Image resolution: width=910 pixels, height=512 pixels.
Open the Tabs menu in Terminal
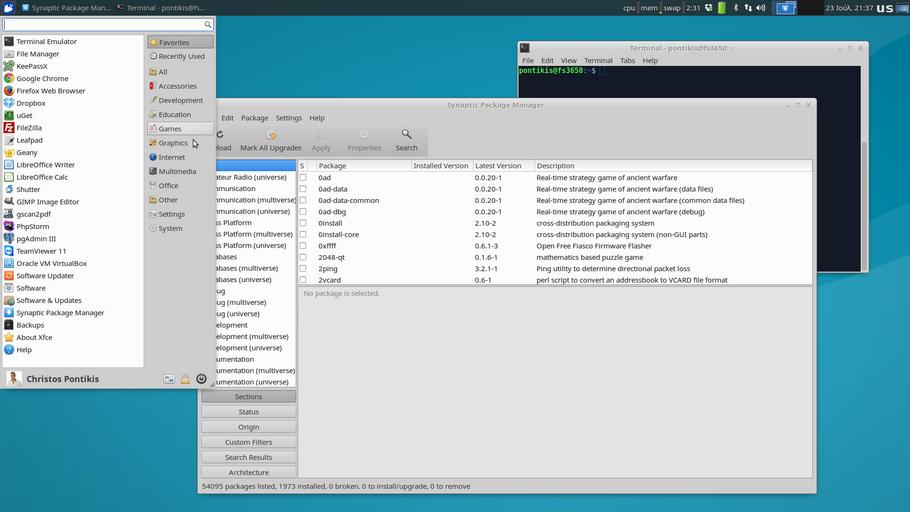point(627,61)
